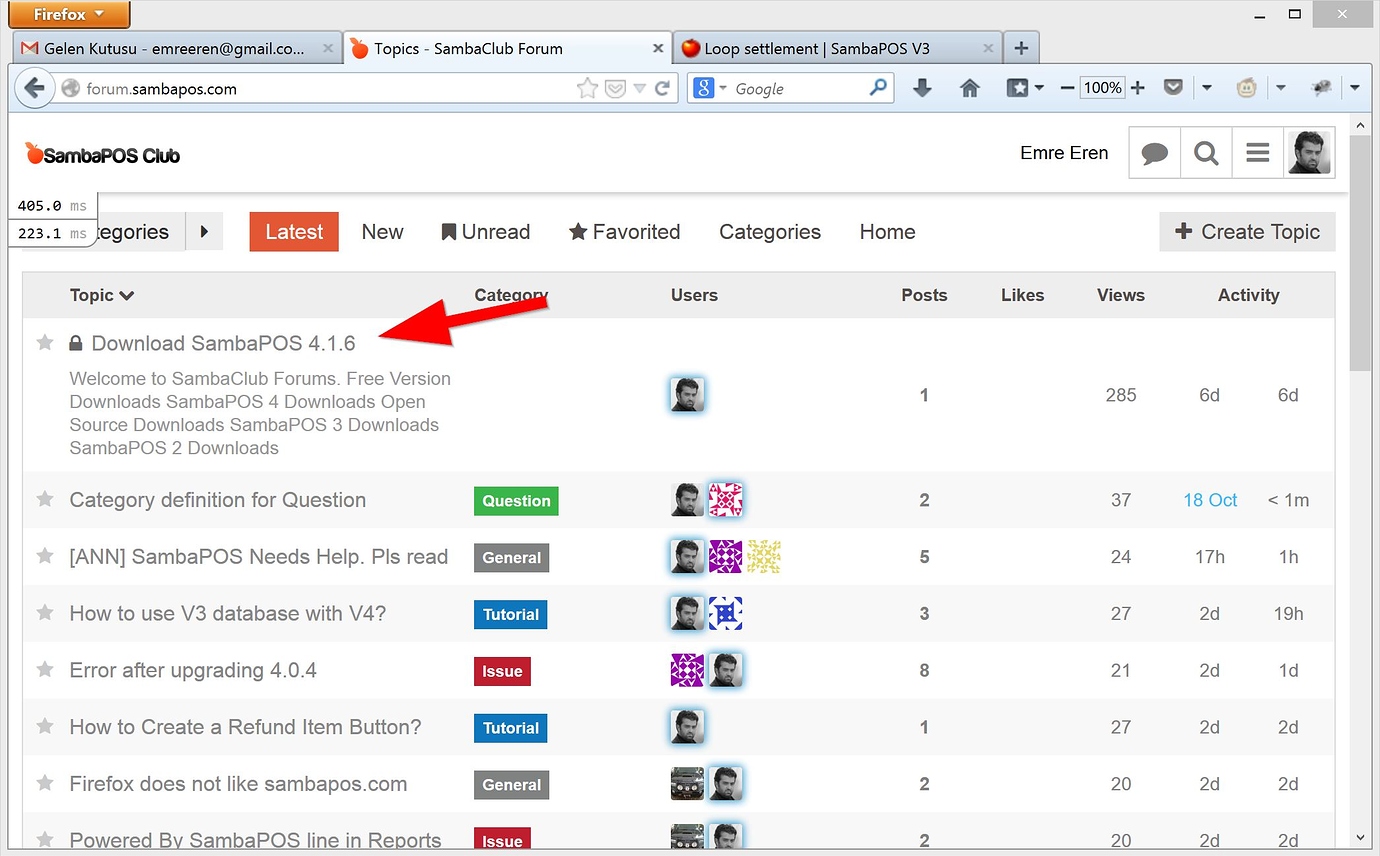This screenshot has width=1380, height=856.
Task: Star the Error after upgrading 4.0.4 topic
Action: [x=45, y=669]
